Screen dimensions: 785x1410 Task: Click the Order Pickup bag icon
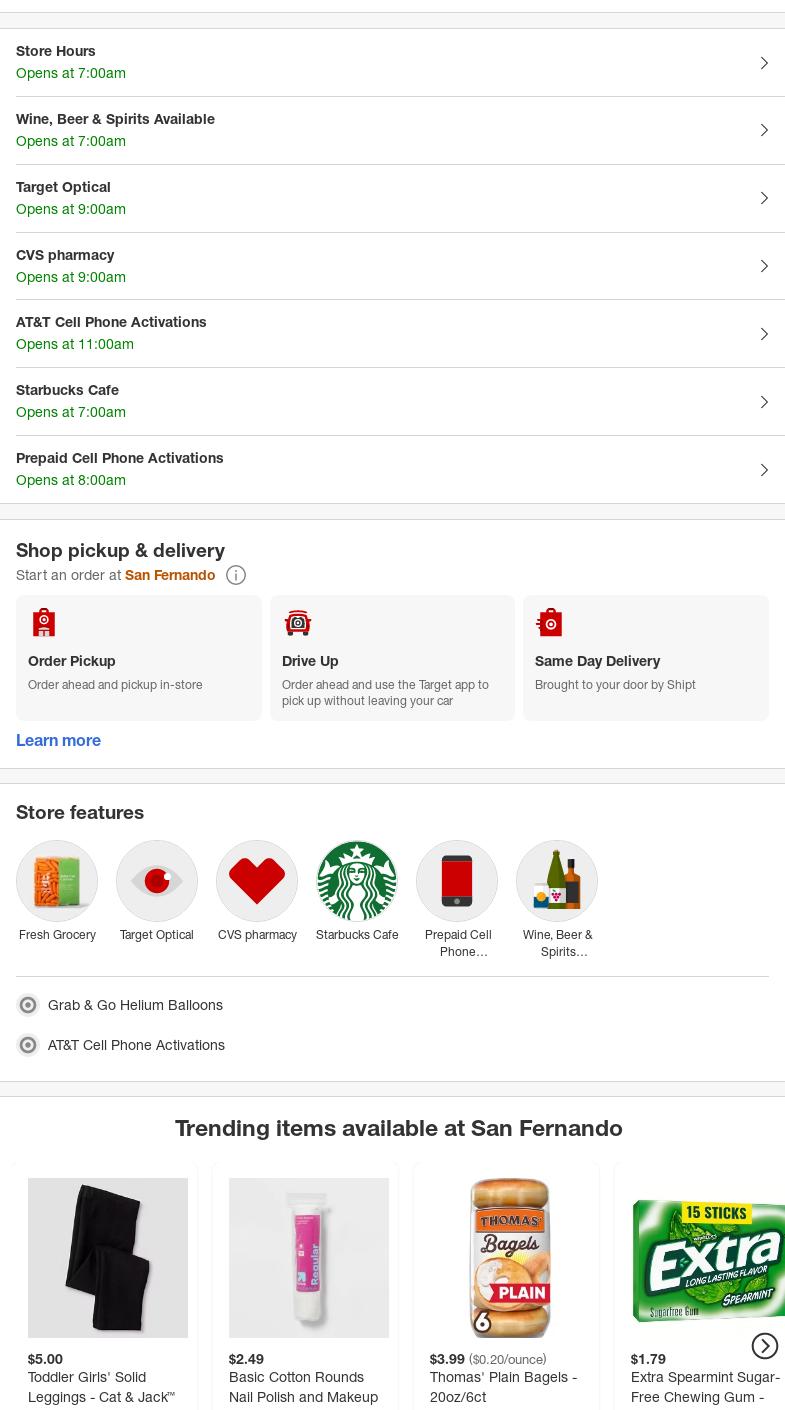[x=43, y=622]
